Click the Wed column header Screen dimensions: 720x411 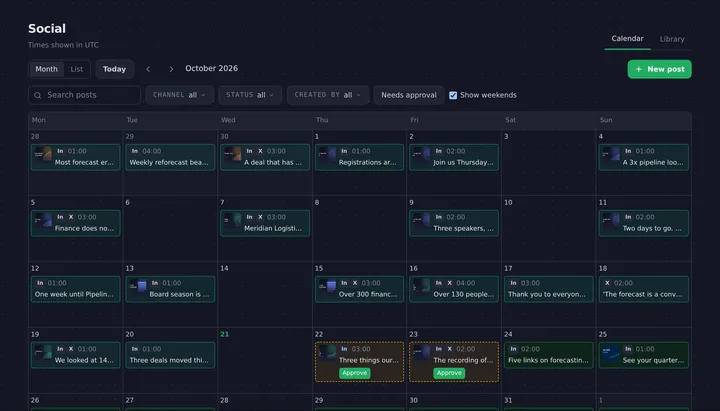tap(228, 120)
